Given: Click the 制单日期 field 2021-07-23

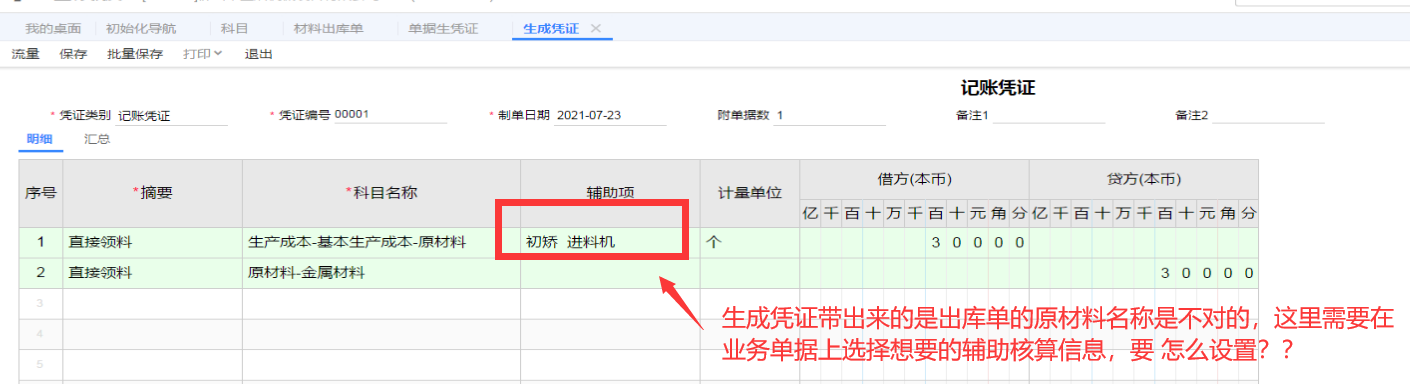Looking at the screenshot, I should pos(610,115).
